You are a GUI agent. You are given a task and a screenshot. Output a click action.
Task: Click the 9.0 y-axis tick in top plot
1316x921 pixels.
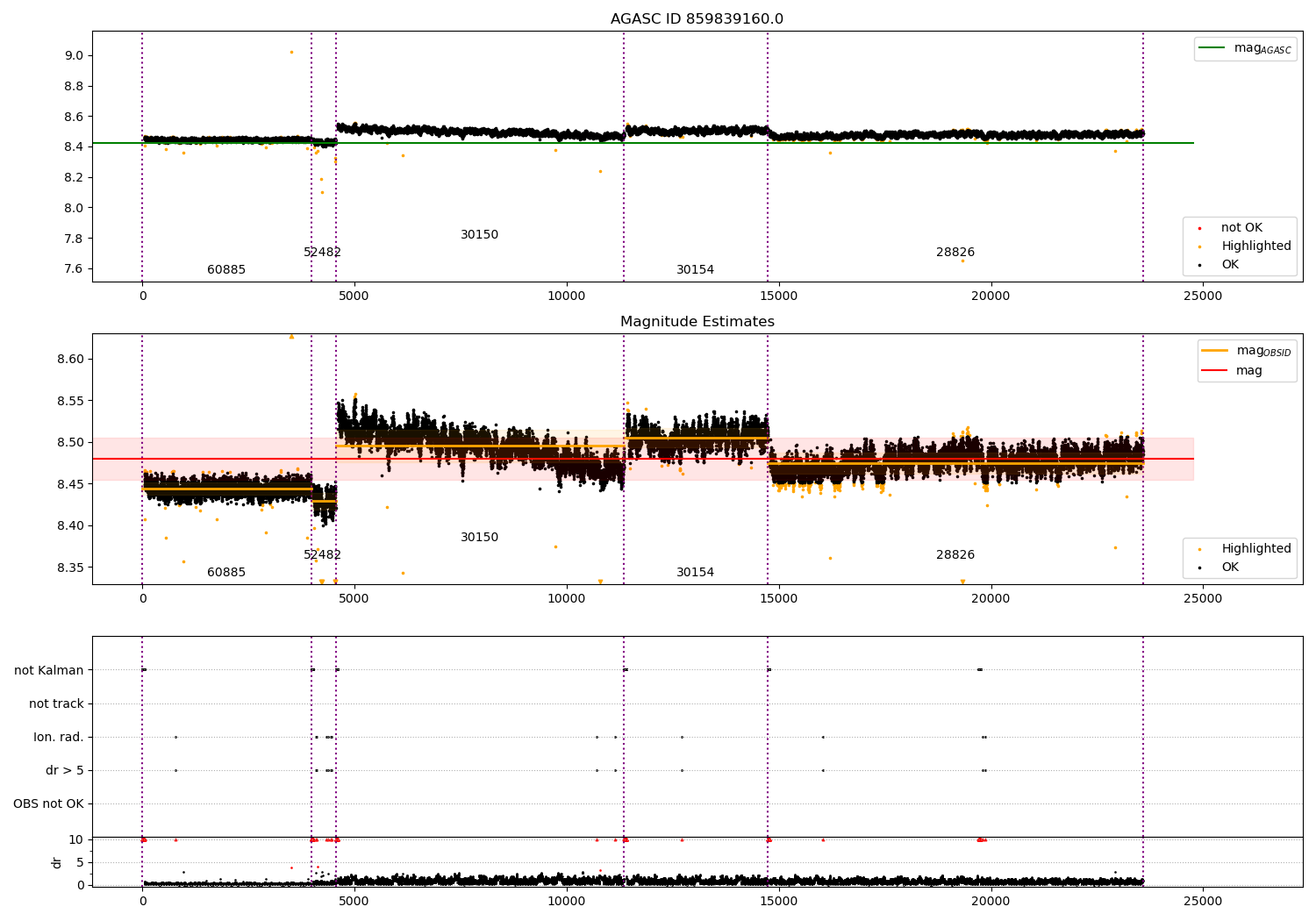[74, 56]
